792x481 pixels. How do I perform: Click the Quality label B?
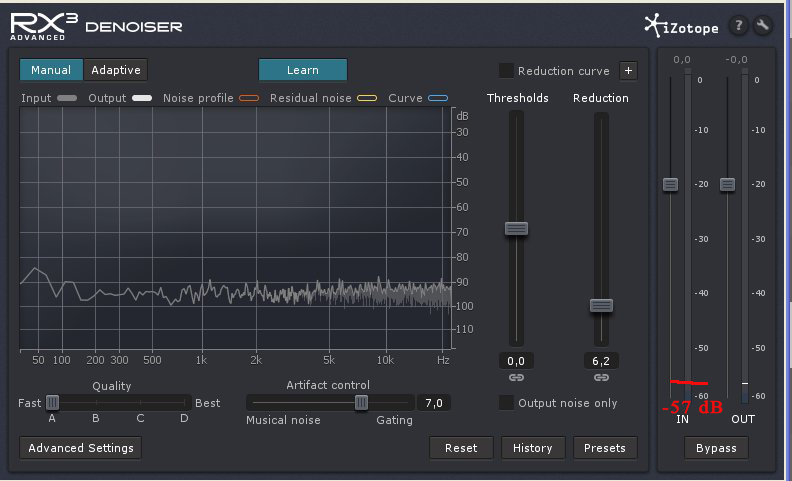coord(95,418)
